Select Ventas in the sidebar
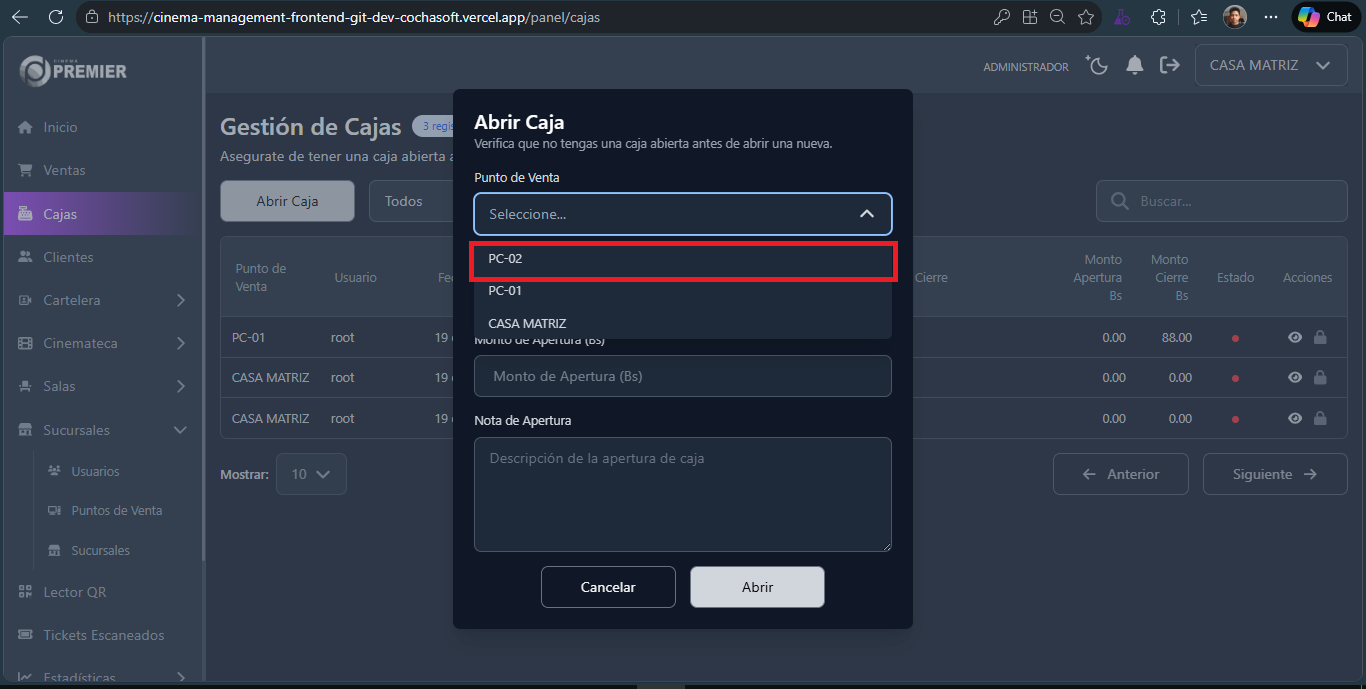1366x689 pixels. coord(70,170)
